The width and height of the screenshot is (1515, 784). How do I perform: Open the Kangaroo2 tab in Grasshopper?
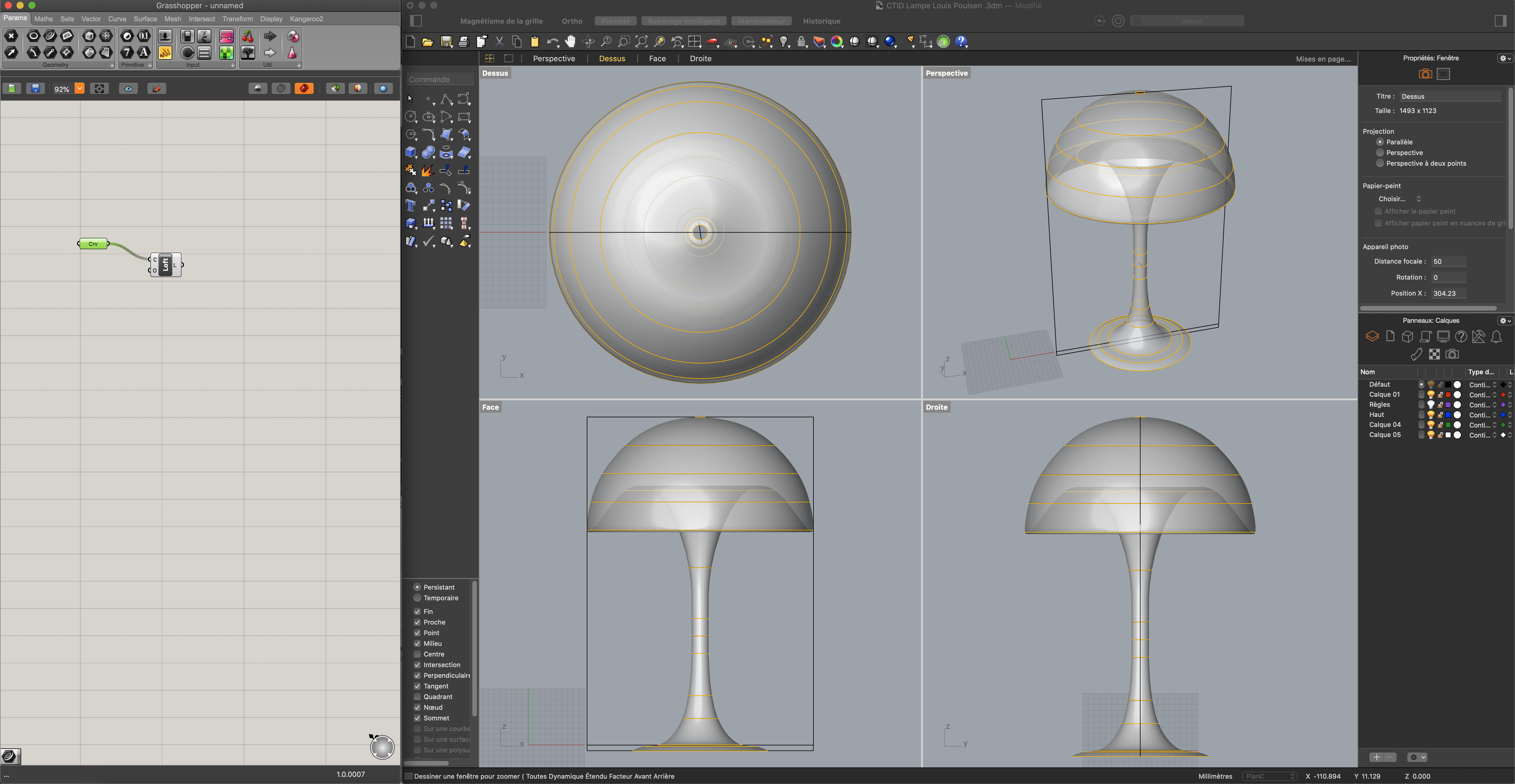(307, 19)
